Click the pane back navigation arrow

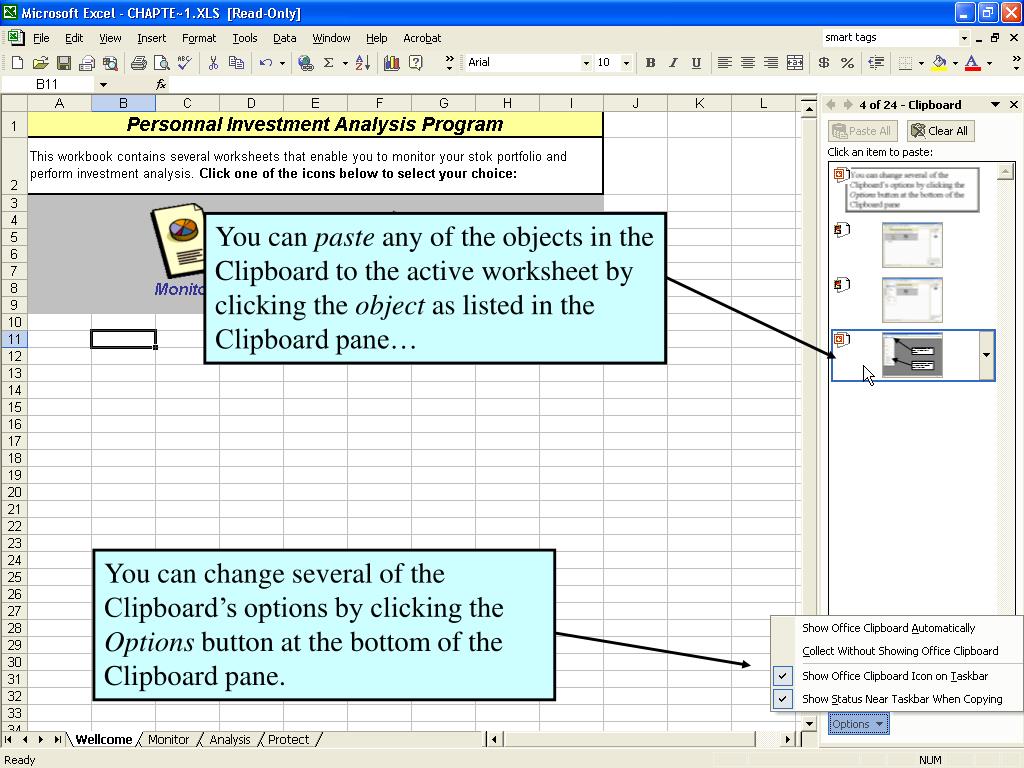click(x=831, y=104)
